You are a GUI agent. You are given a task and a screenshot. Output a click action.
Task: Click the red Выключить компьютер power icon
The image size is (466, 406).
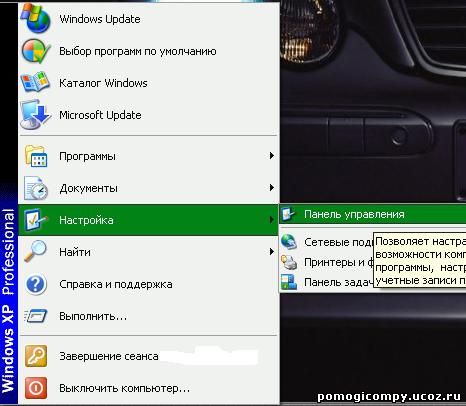click(36, 388)
